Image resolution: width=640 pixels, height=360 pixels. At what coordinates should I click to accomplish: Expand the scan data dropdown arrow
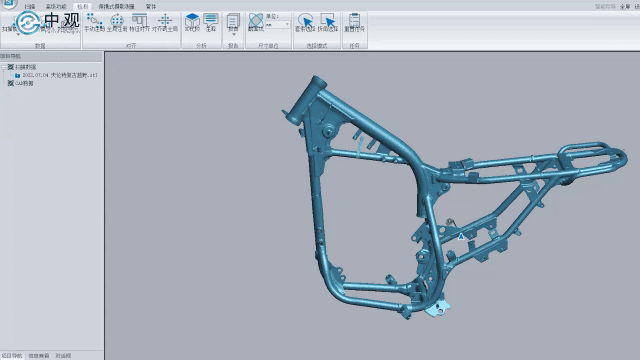pos(18,35)
